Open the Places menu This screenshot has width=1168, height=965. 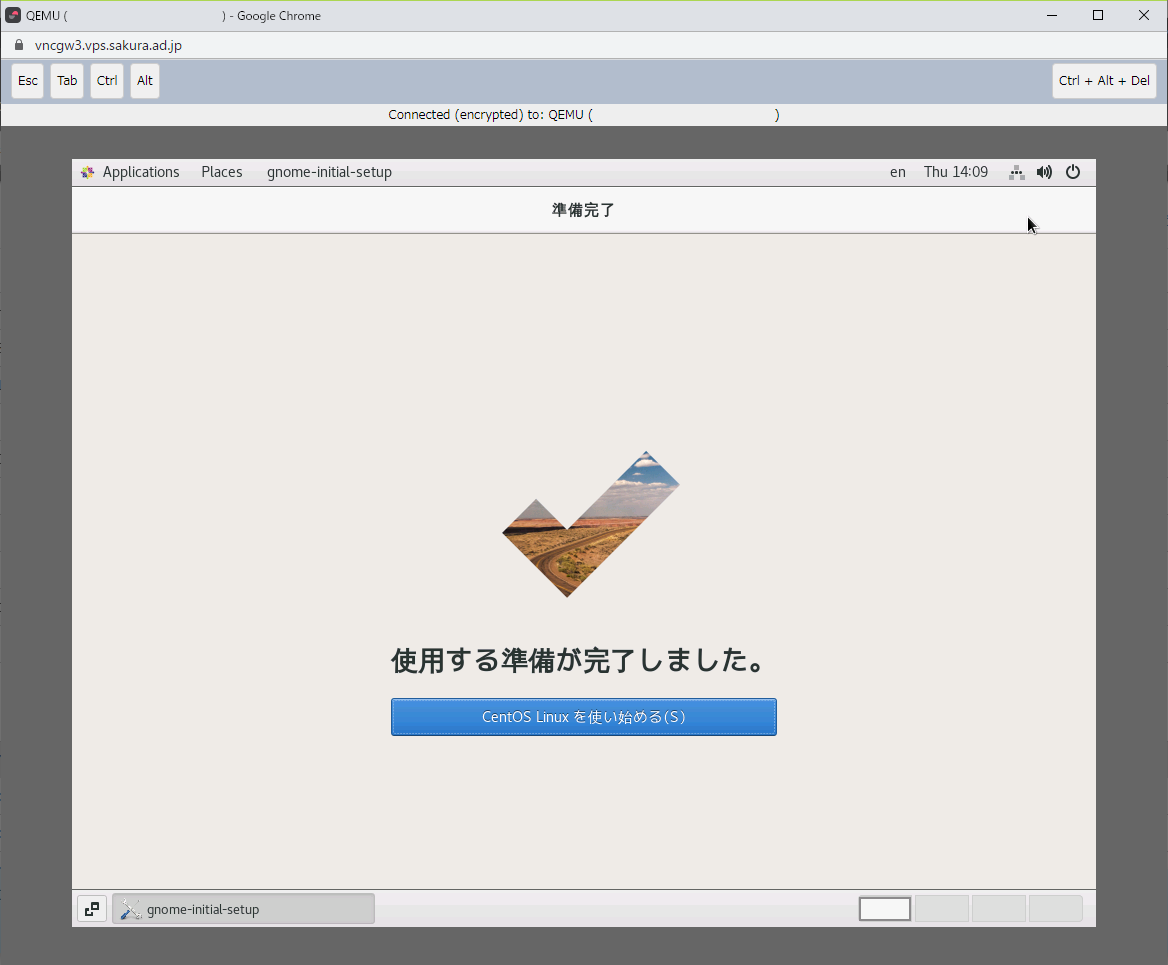point(221,172)
